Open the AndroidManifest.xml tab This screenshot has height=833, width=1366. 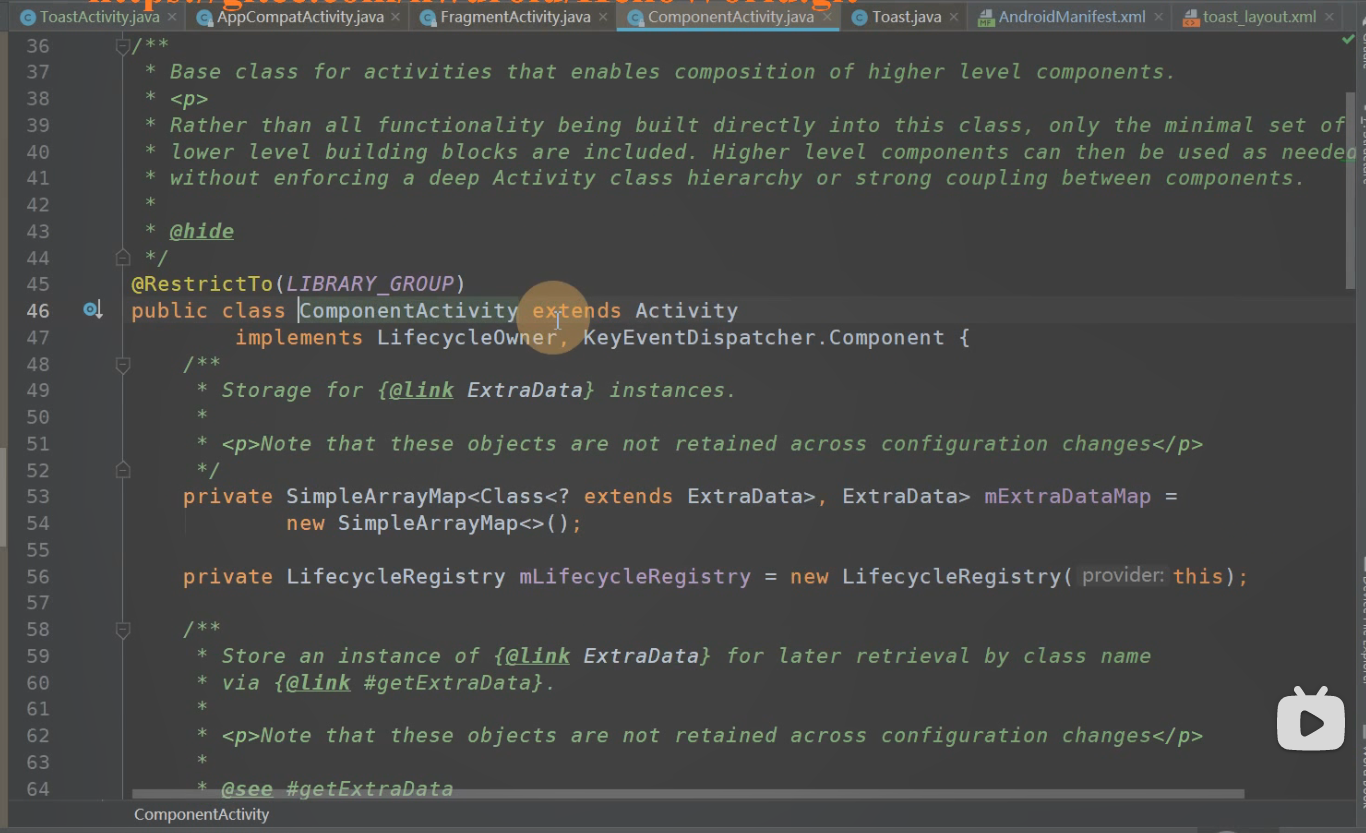click(x=1071, y=17)
